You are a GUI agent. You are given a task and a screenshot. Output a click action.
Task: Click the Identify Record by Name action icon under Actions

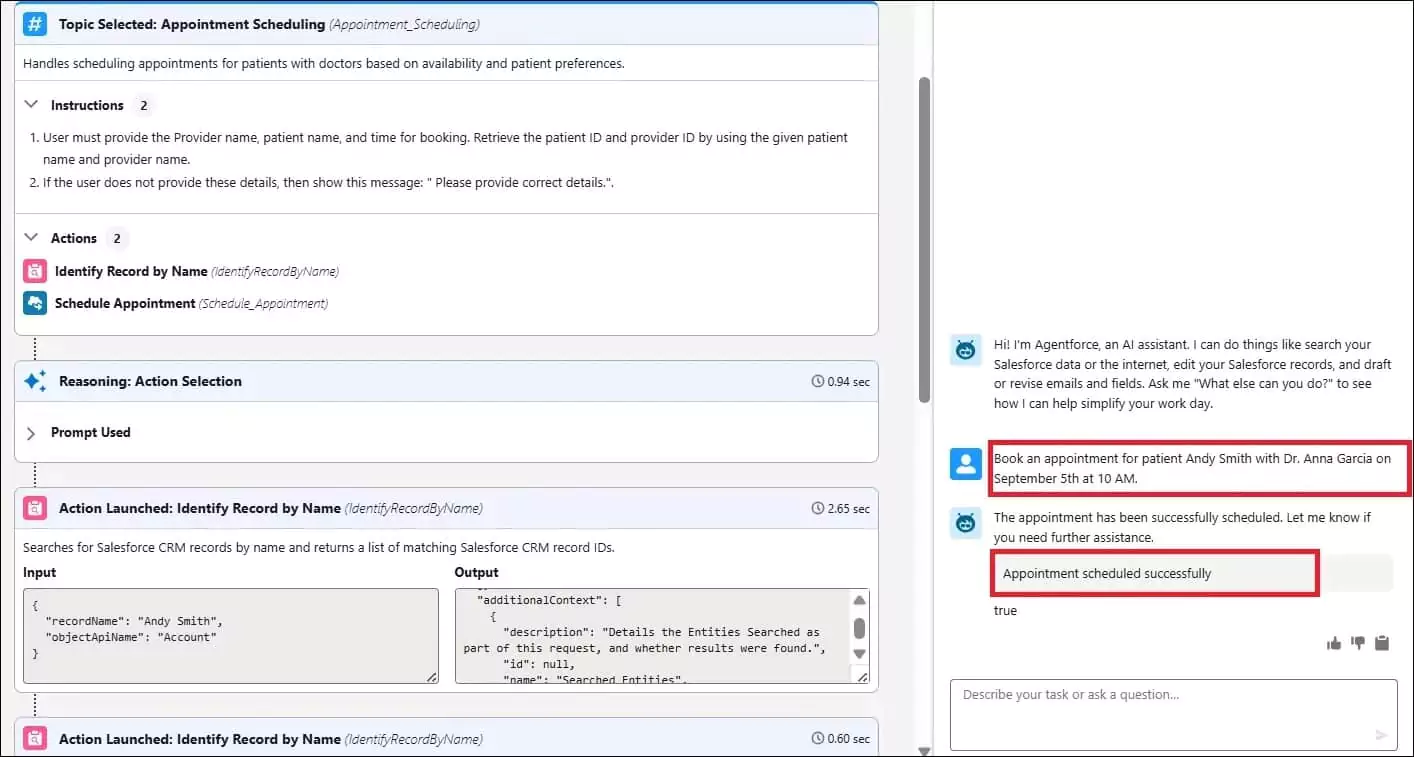(x=35, y=271)
